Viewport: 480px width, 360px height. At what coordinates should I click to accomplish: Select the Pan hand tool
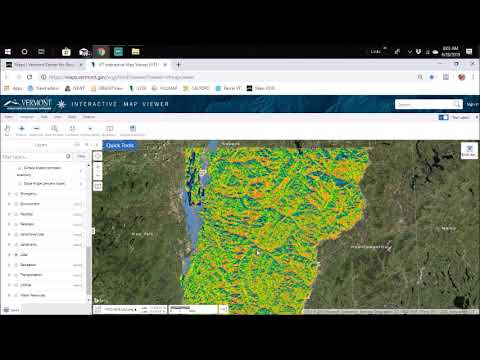[7, 129]
